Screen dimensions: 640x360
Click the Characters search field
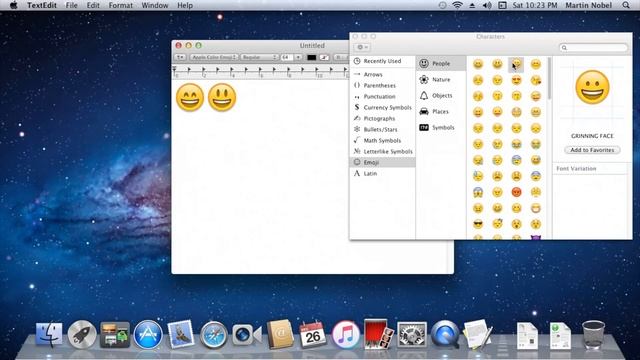593,48
